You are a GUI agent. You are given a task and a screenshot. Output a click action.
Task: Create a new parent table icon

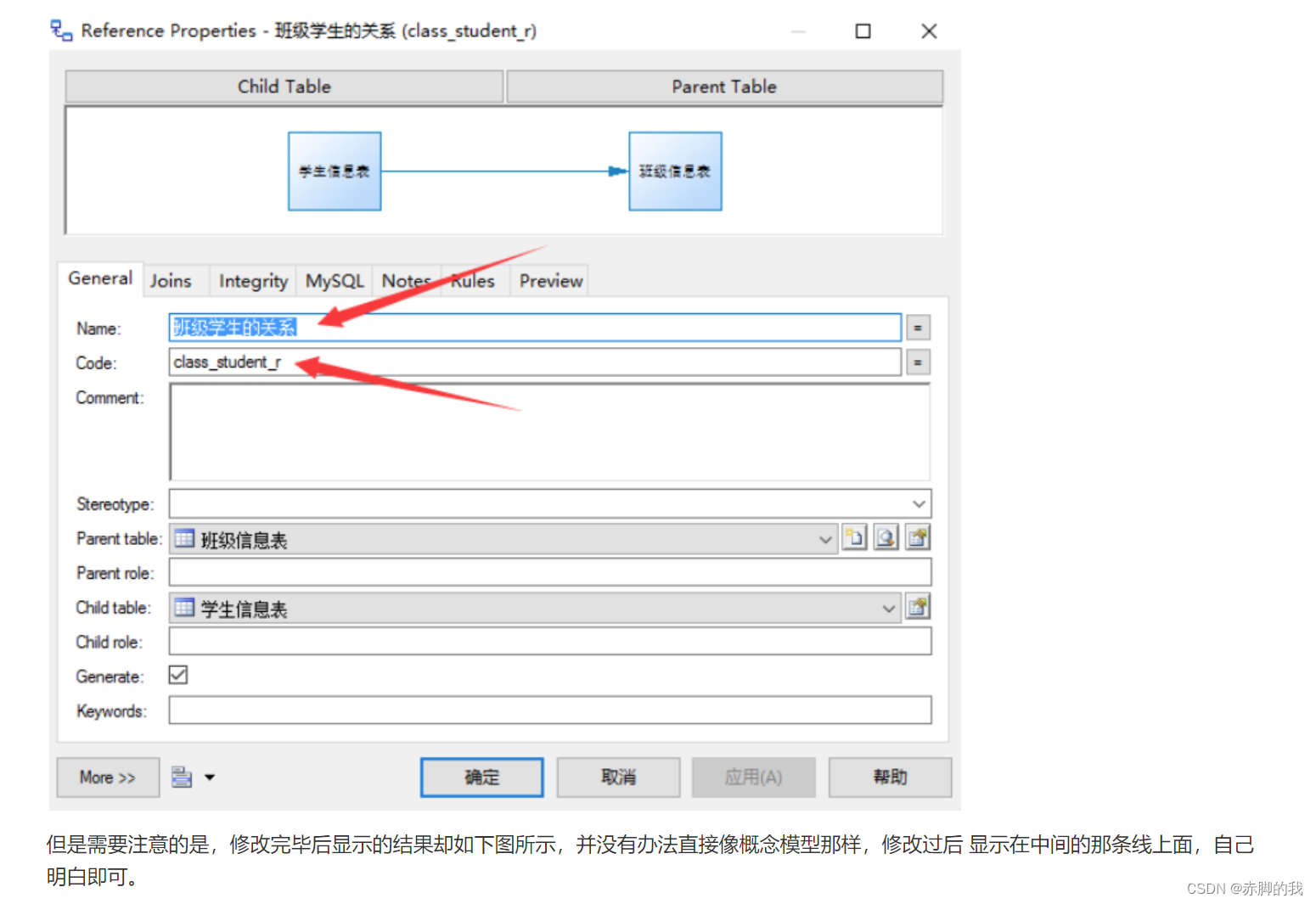point(854,538)
